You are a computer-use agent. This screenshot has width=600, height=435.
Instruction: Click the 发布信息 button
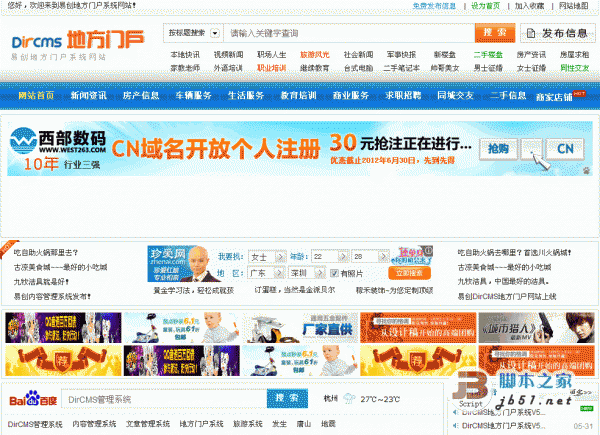pos(558,33)
